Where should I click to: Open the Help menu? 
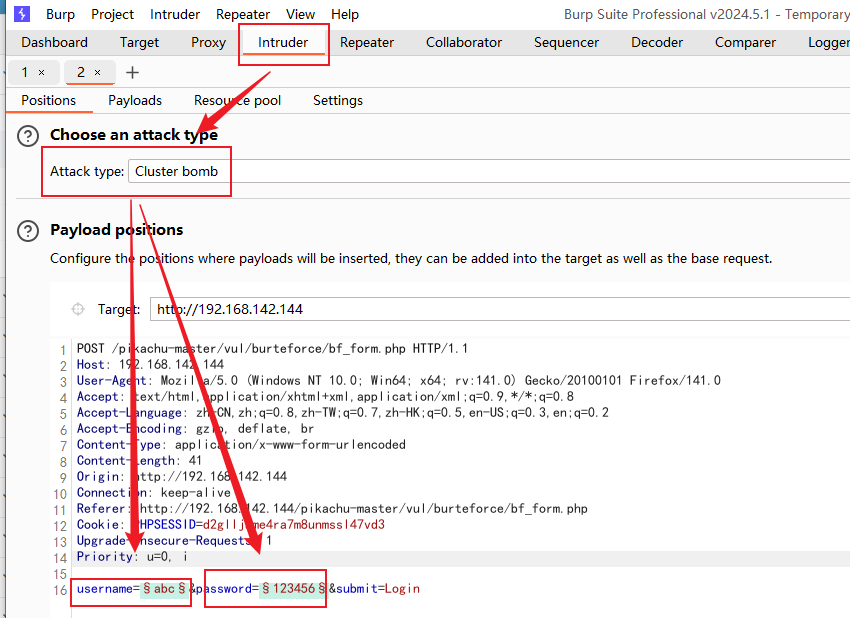(345, 14)
